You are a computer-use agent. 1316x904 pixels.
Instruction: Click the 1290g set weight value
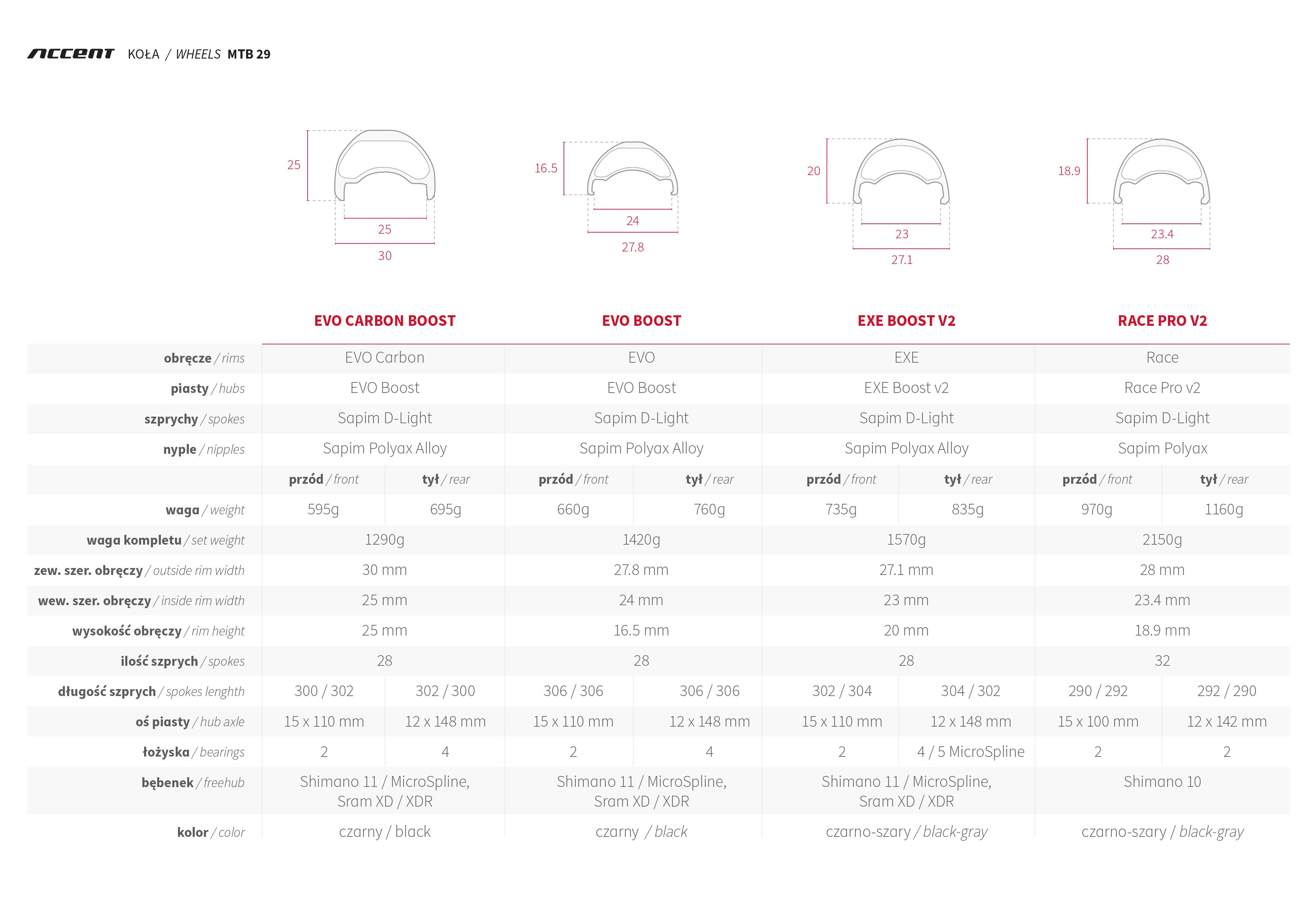385,540
